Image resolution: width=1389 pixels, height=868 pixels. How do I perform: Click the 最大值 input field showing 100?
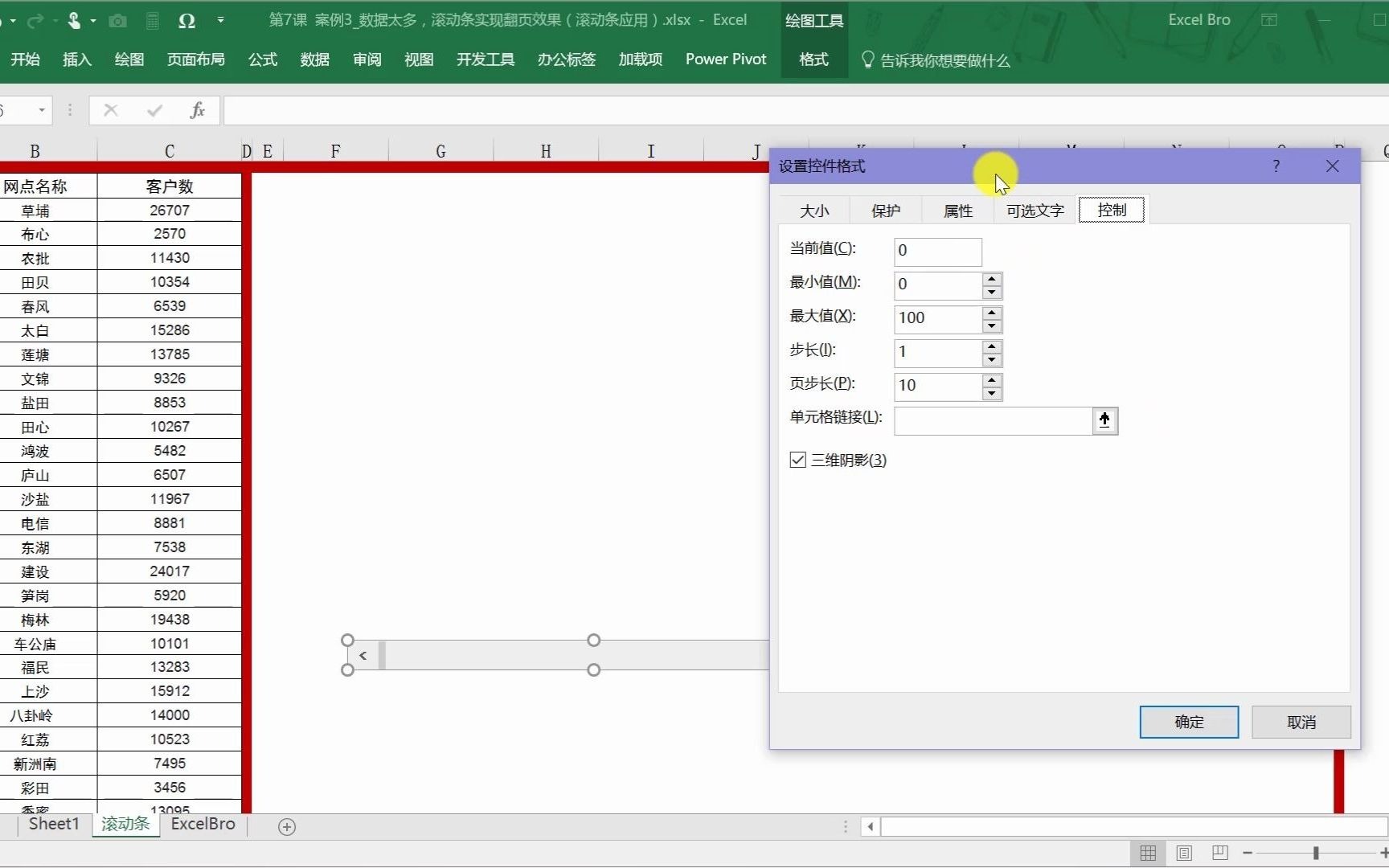pyautogui.click(x=938, y=319)
